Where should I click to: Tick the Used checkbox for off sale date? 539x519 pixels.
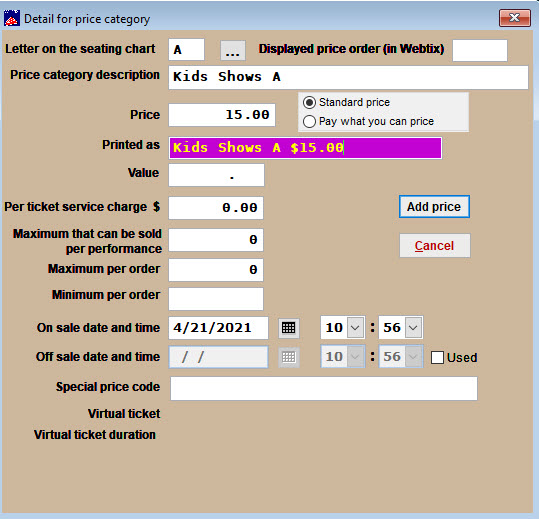coord(437,357)
